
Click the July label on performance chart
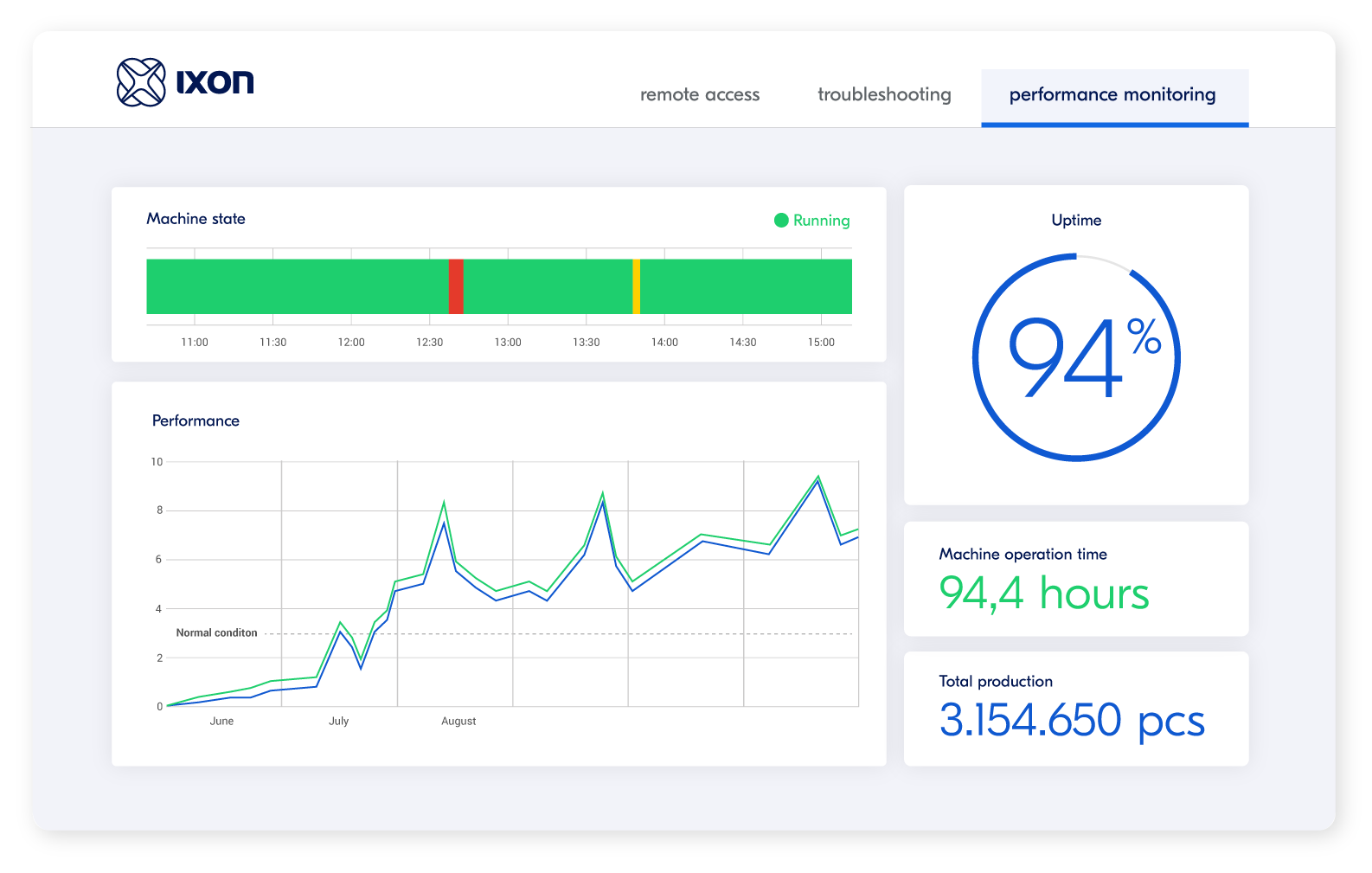(338, 721)
